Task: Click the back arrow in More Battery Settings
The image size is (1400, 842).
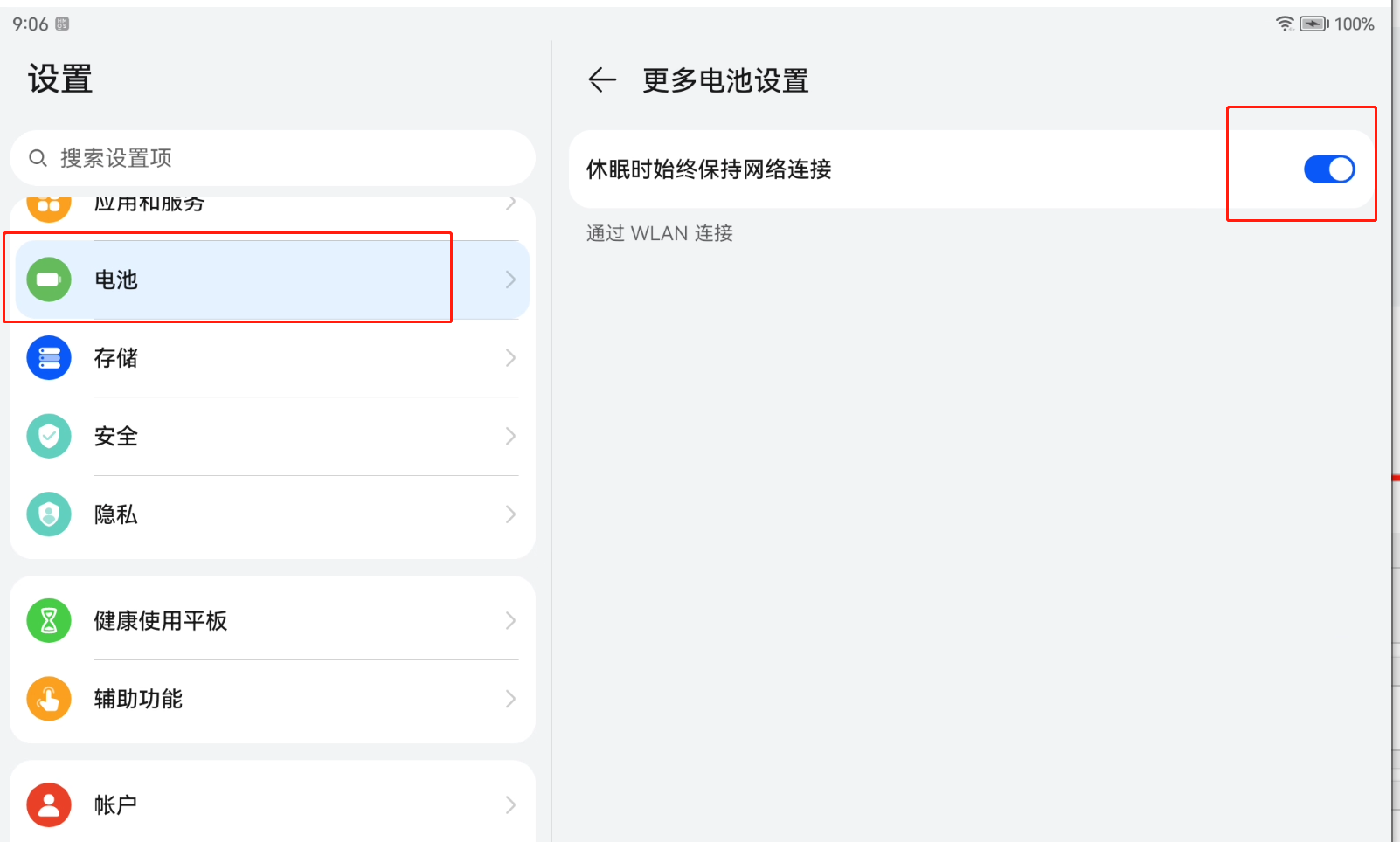Action: tap(602, 80)
